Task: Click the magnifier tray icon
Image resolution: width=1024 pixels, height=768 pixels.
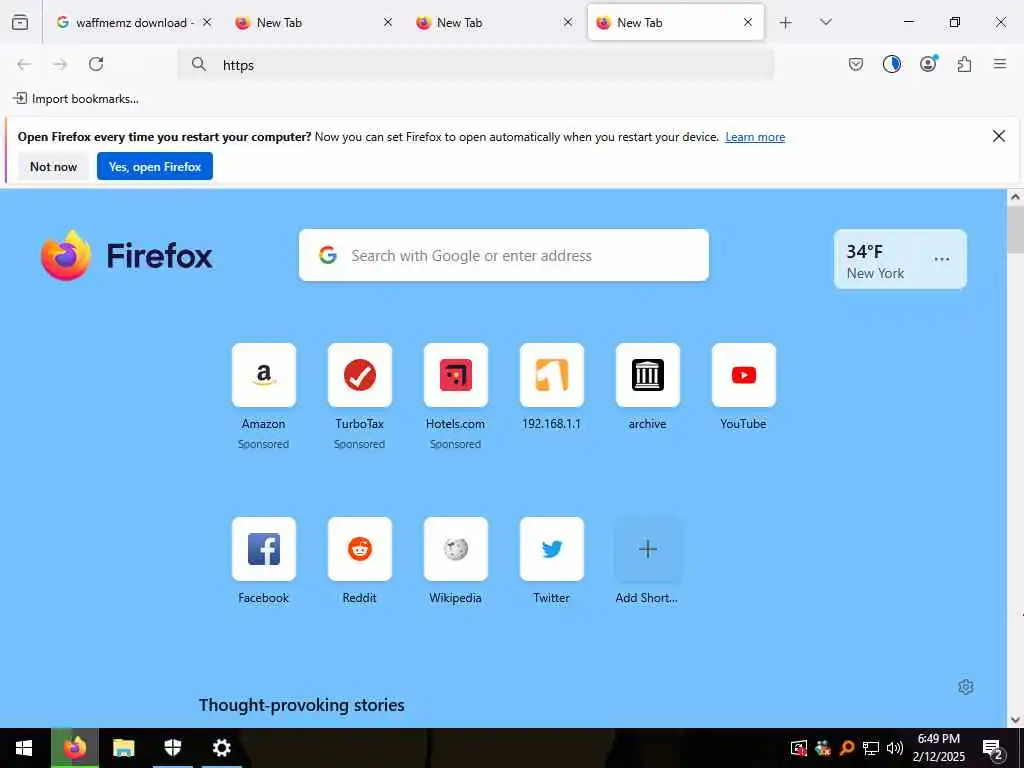Action: [847, 748]
